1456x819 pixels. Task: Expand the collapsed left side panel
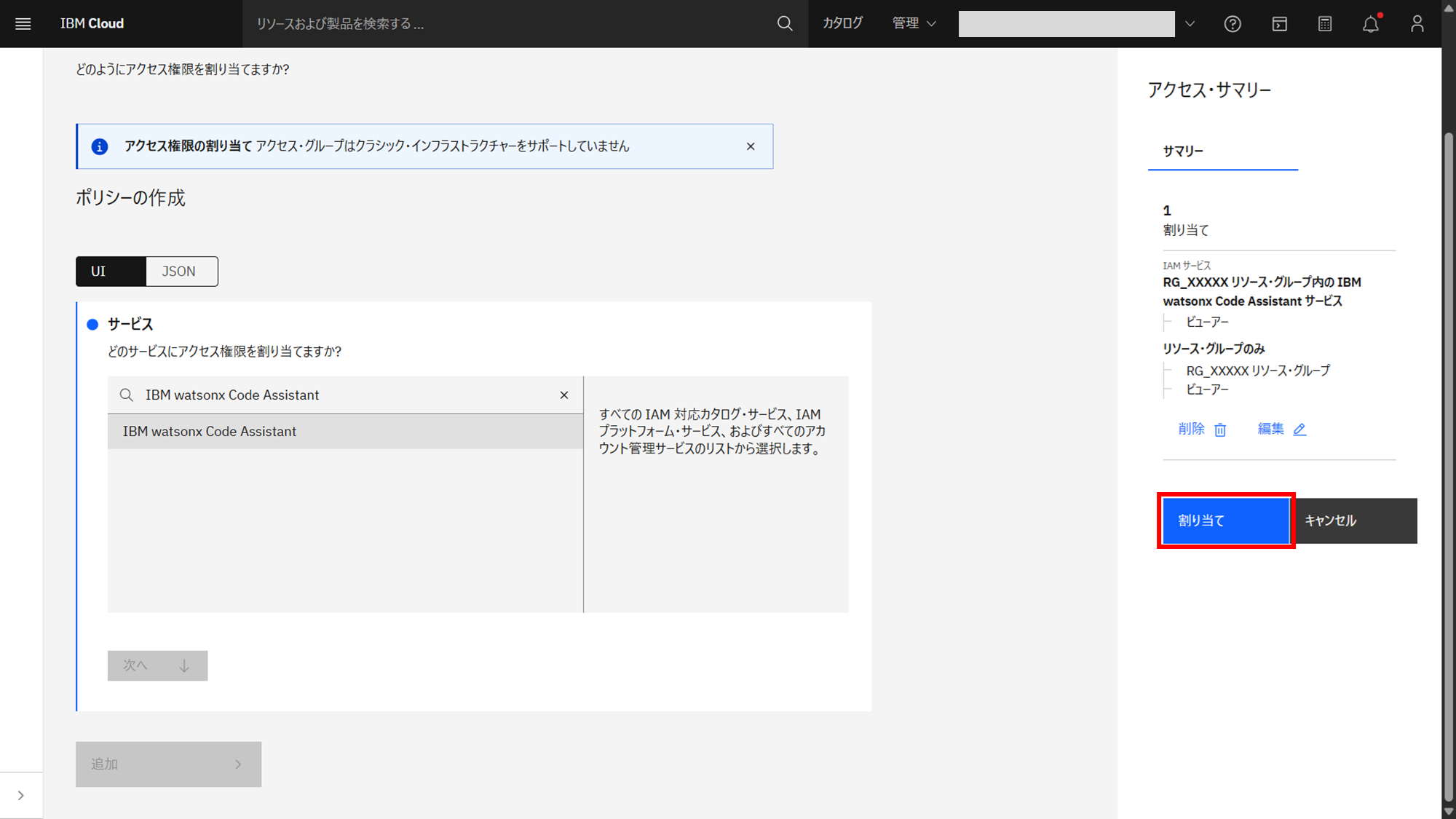coord(20,795)
